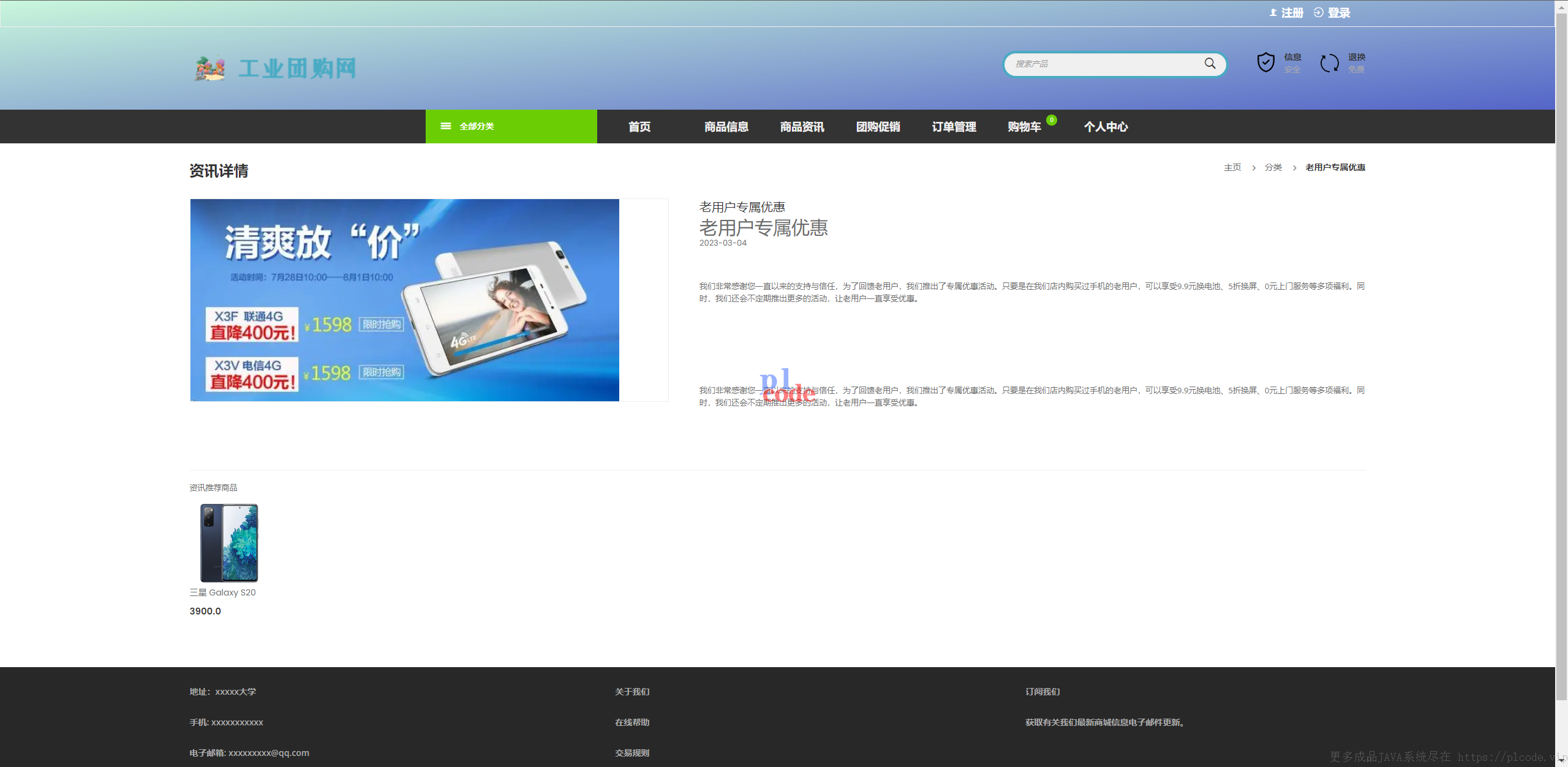Viewport: 1568px width, 767px height.
Task: Click the 三星 Galaxy S20 product name
Action: (223, 592)
